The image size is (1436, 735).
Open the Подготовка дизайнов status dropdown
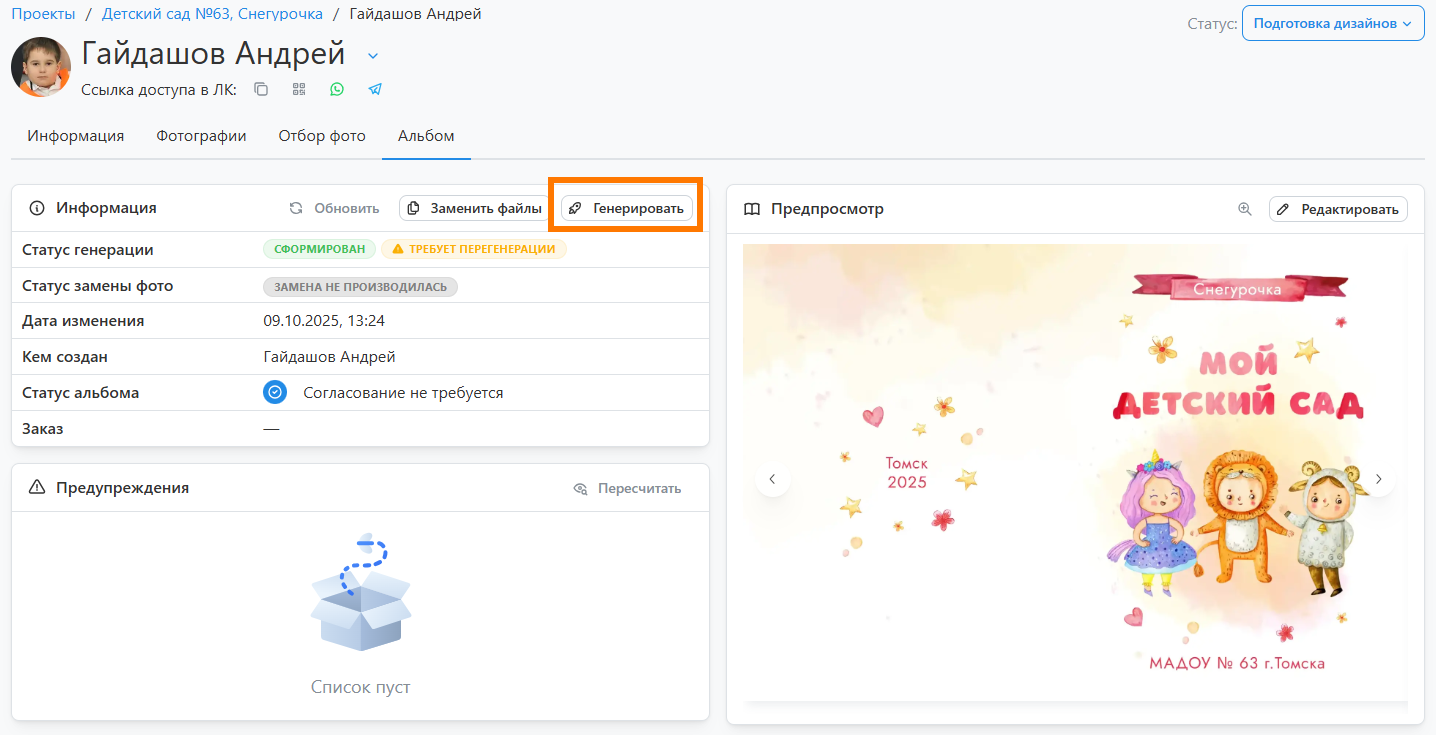coord(1332,24)
